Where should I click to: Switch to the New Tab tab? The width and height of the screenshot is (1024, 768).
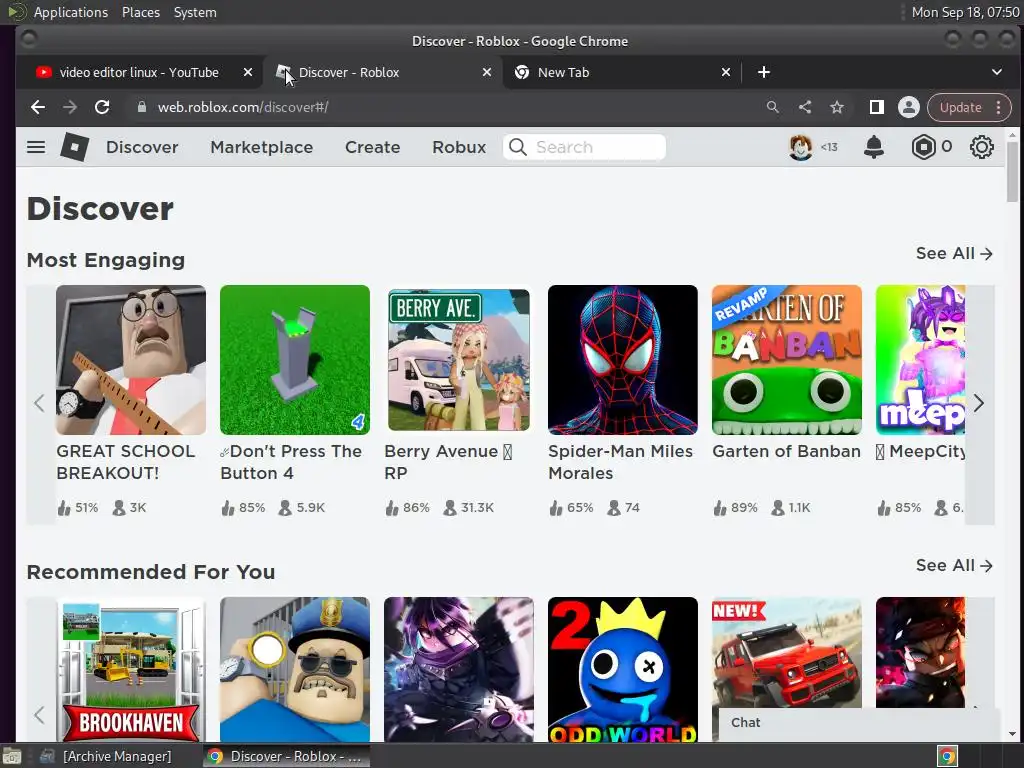(563, 72)
